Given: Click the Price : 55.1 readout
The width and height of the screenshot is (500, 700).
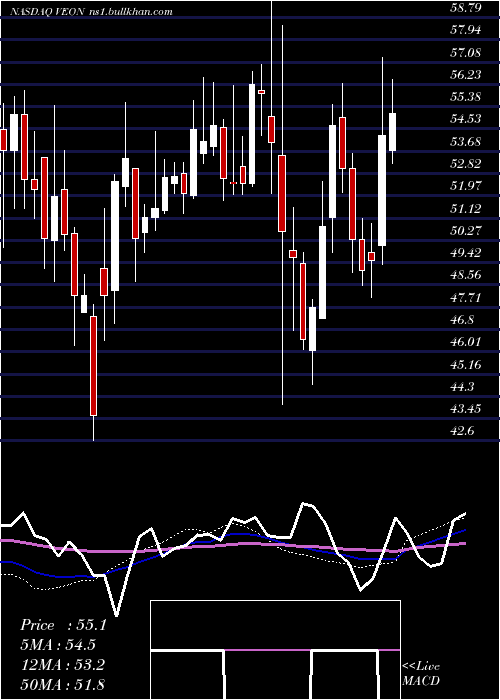Looking at the screenshot, I should click(63, 625).
